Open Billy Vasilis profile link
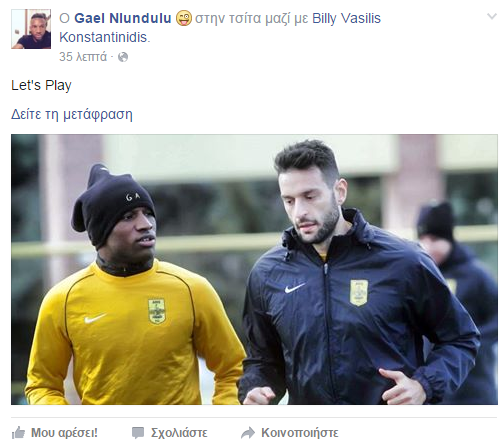The width and height of the screenshot is (504, 446). [x=346, y=18]
